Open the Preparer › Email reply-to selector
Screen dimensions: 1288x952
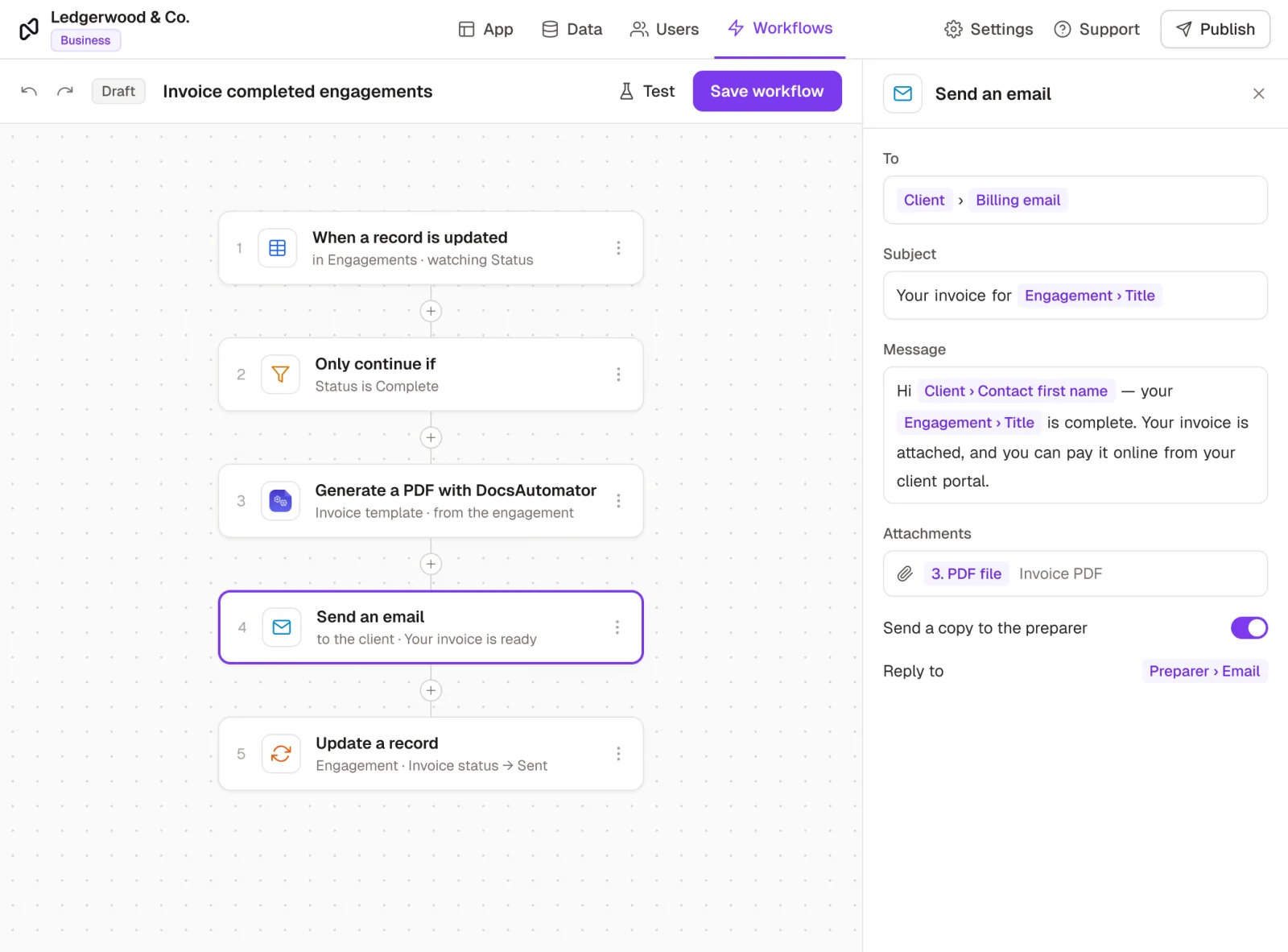point(1204,671)
